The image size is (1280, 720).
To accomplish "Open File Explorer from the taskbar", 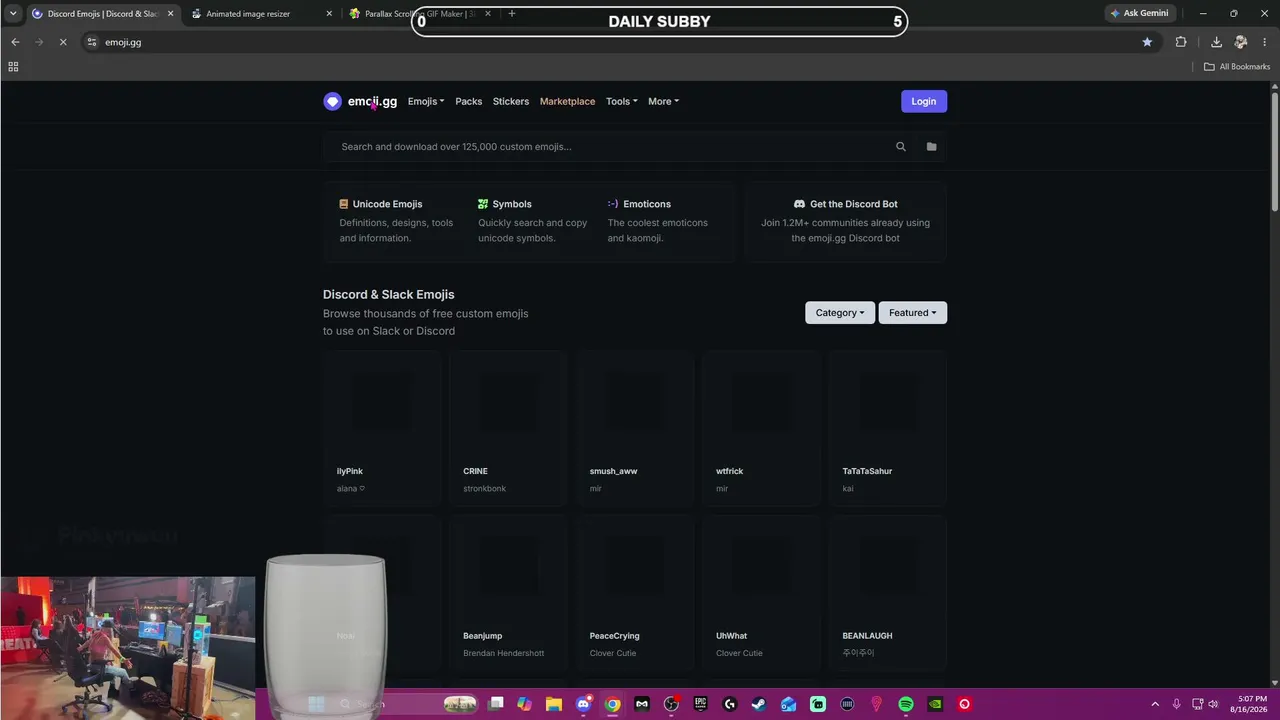I will click(x=554, y=704).
